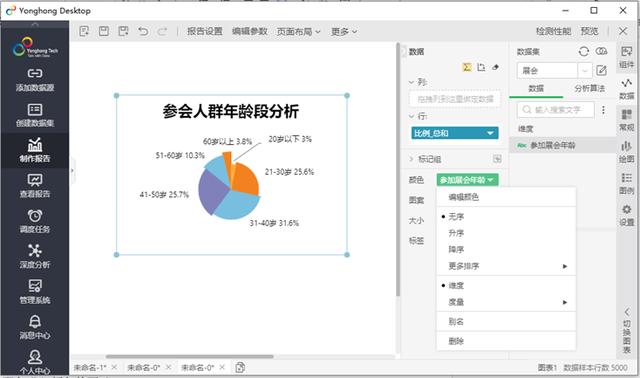The image size is (640, 378).
Task: Click the add-sheet icon next to bottom tabs
Action: pyautogui.click(x=240, y=367)
